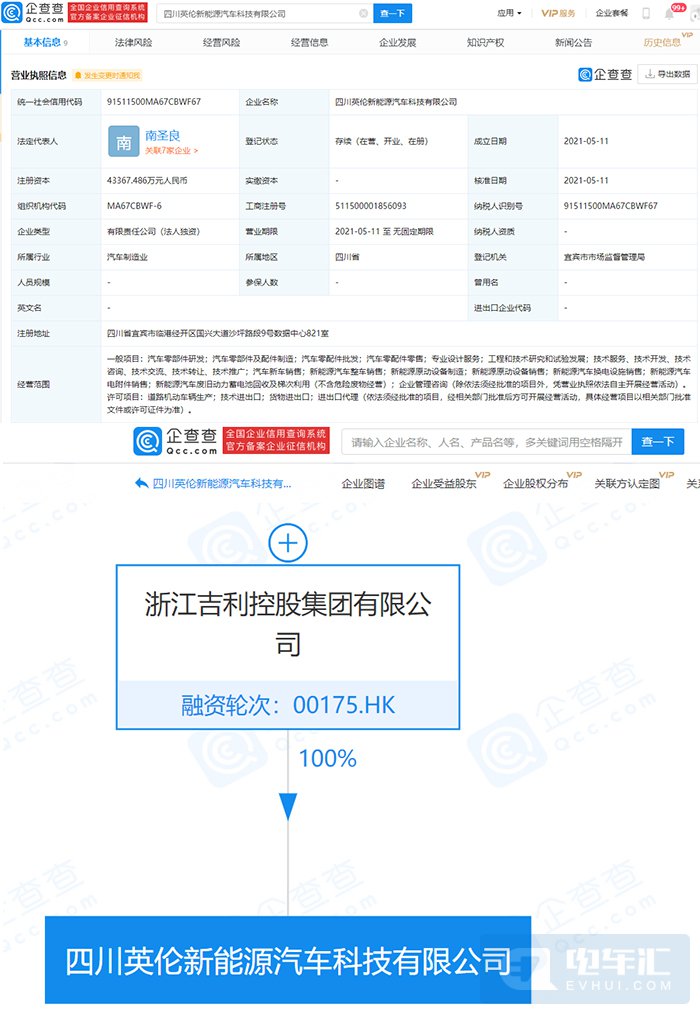Click the lower search input field

coord(487,442)
